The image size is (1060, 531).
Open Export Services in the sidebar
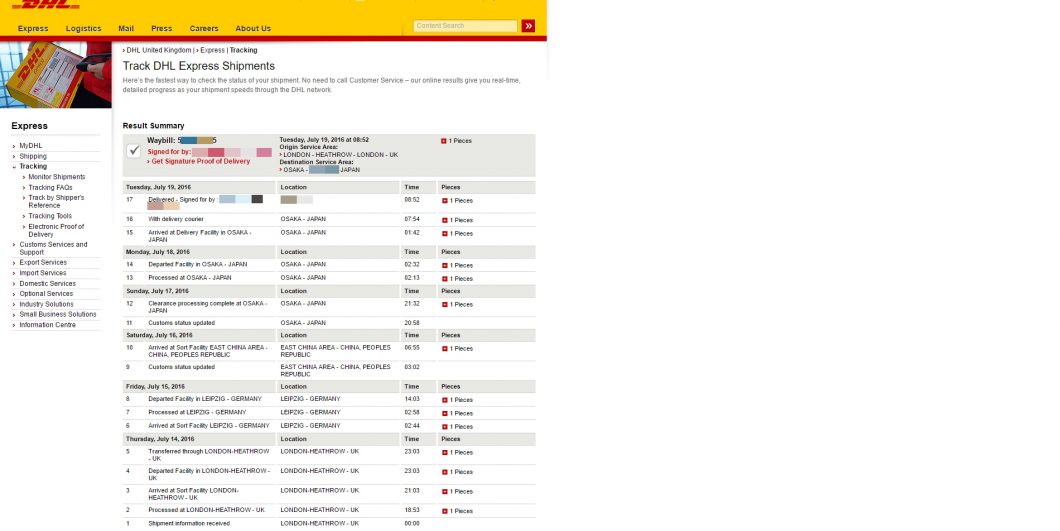43,262
